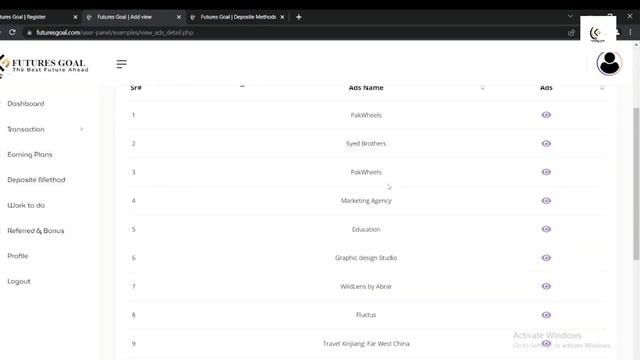This screenshot has width=640, height=360.
Task: Click the Ads Name column header
Action: [366, 87]
